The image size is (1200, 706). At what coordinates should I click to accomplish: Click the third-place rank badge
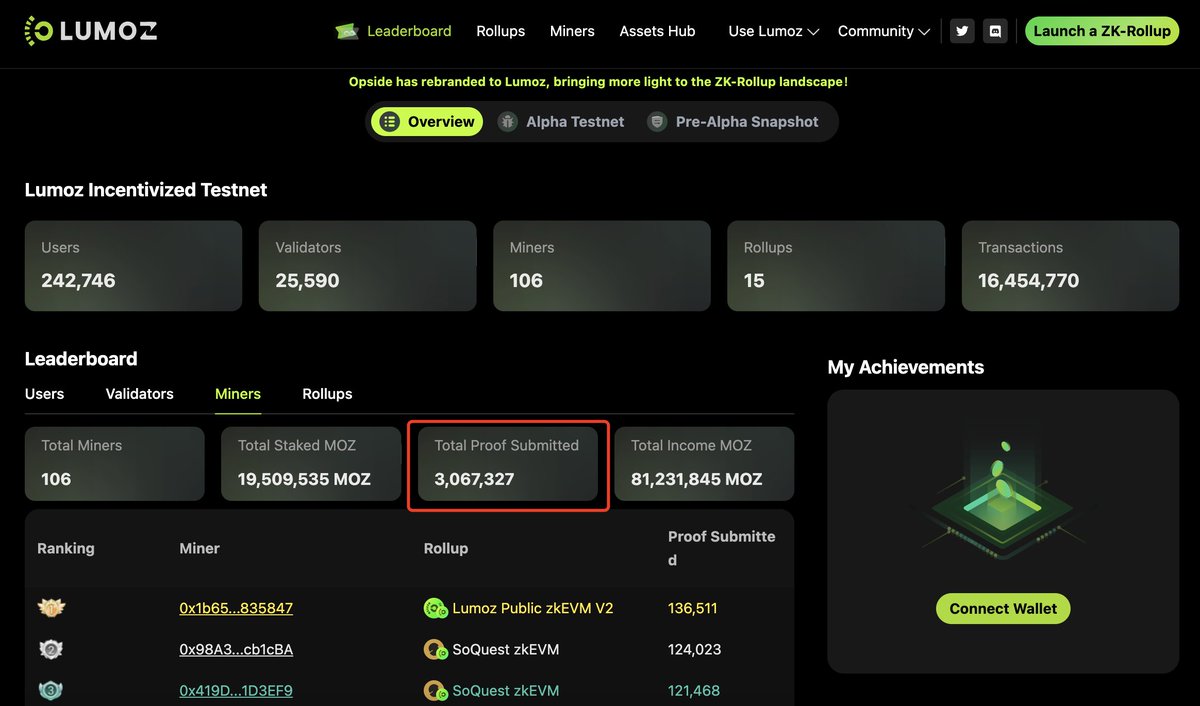pyautogui.click(x=51, y=690)
